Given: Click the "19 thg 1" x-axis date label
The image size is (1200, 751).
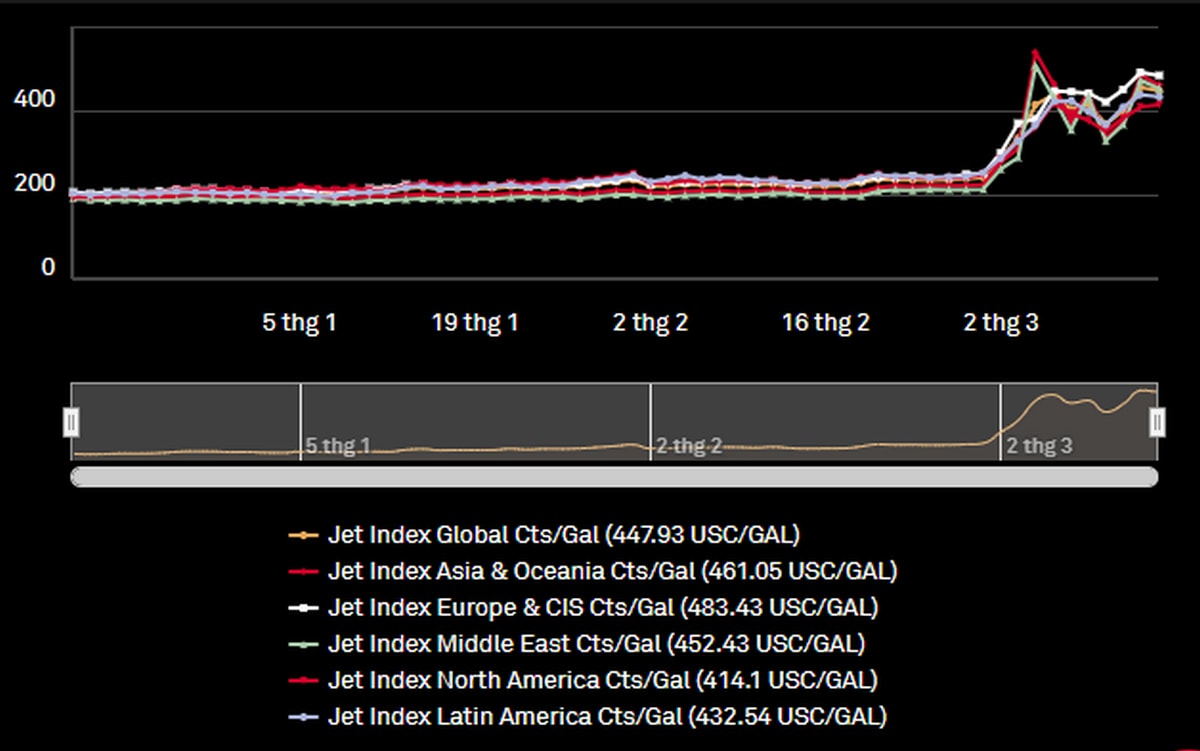Looking at the screenshot, I should (x=475, y=323).
